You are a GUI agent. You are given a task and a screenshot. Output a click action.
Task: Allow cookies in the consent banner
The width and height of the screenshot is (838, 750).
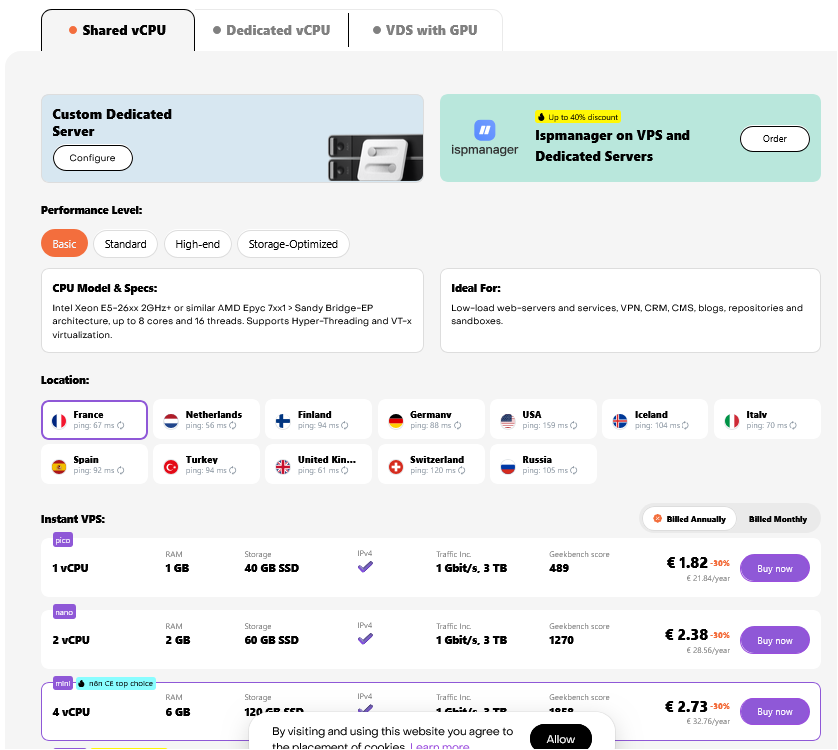[x=560, y=739]
